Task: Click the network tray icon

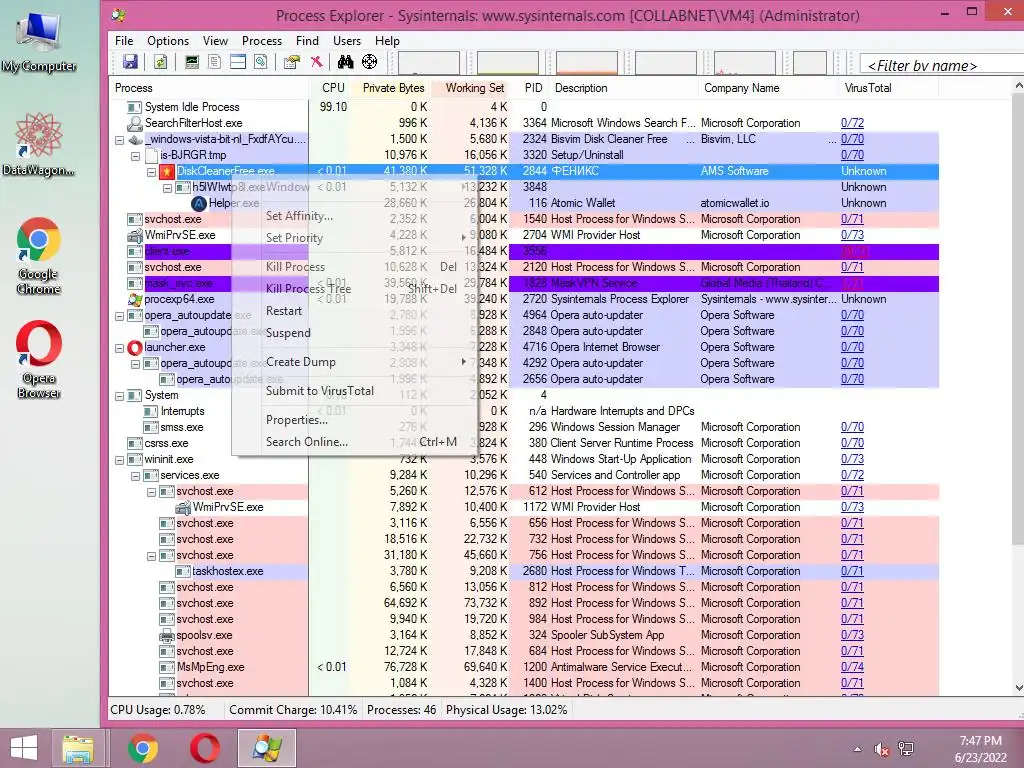Action: [906, 749]
